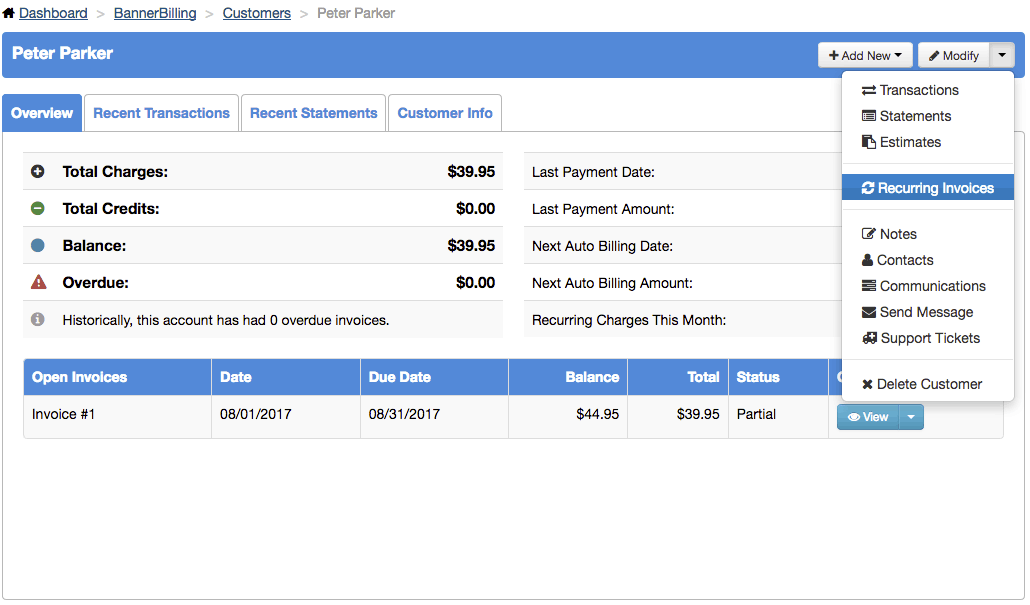Click the Send Message keyboard icon
Image resolution: width=1030 pixels, height=605 pixels.
[x=868, y=312]
